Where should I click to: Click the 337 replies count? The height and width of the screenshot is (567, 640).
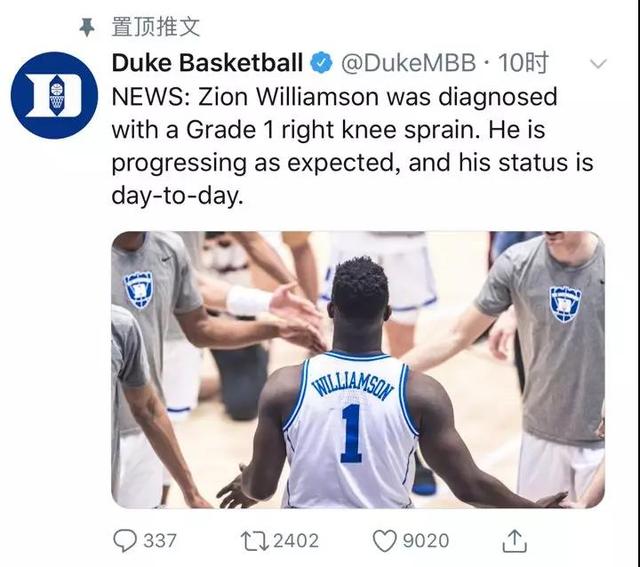[x=160, y=541]
